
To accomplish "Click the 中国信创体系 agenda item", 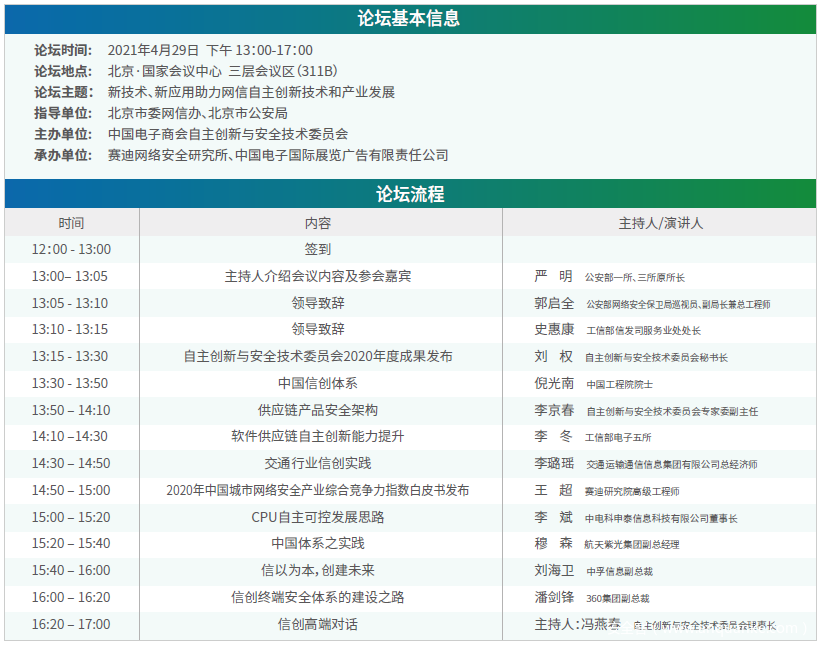I will point(318,383).
